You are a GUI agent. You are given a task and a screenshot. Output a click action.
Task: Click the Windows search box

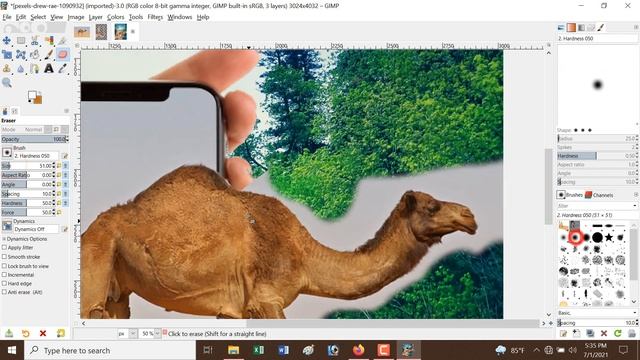click(110, 350)
